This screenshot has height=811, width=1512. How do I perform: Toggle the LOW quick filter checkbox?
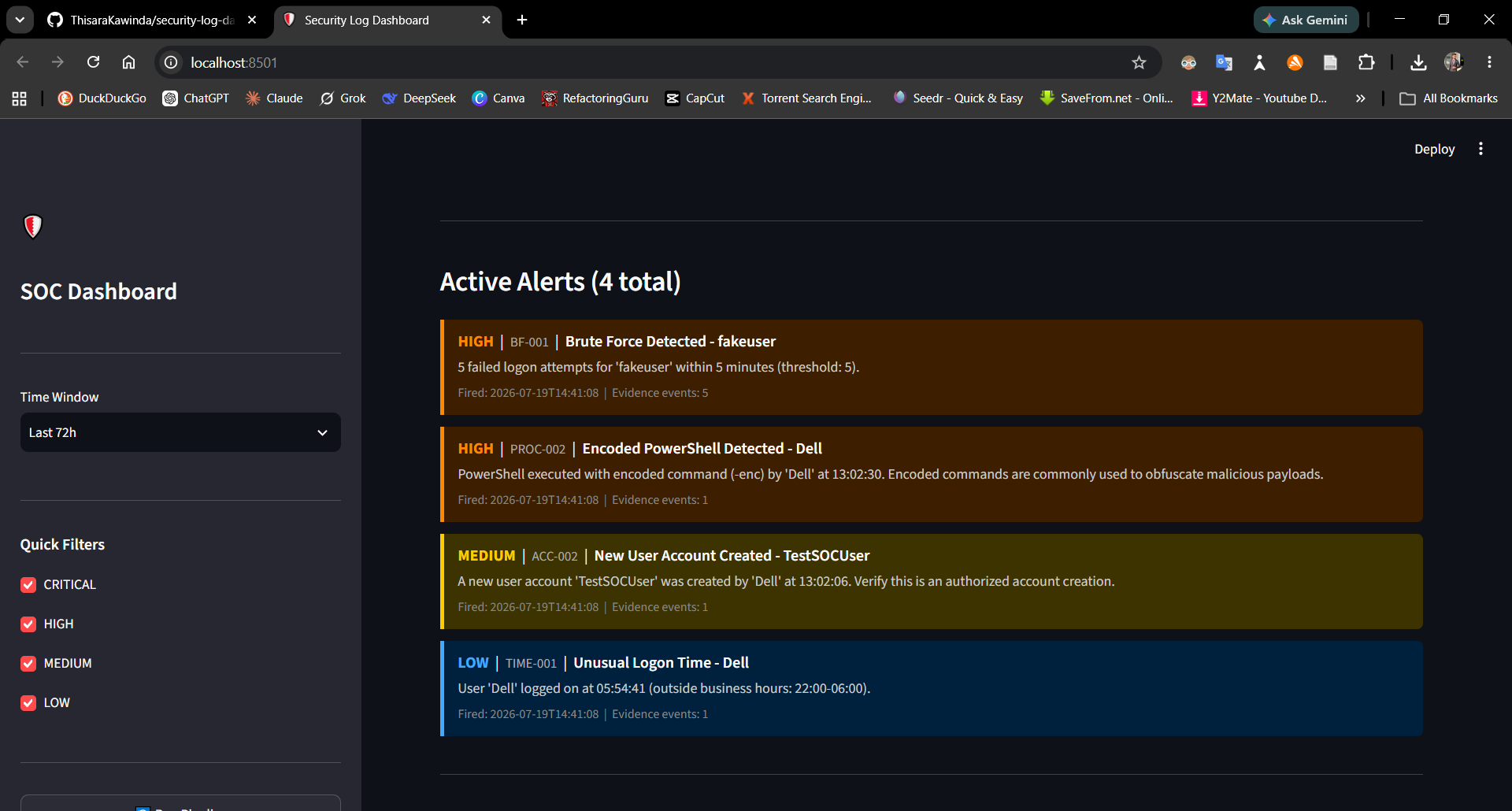click(28, 702)
